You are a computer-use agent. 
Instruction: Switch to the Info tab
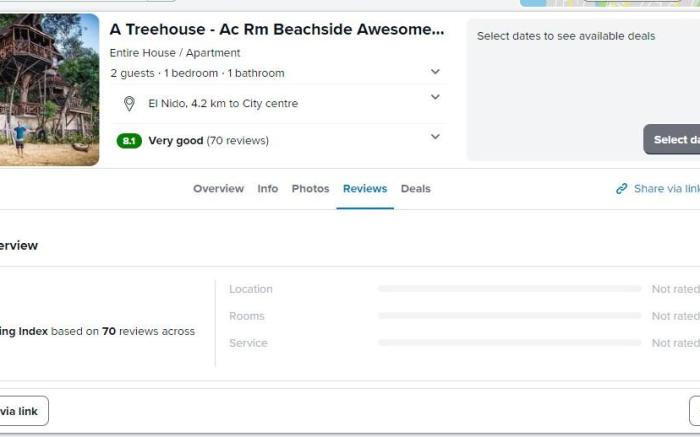(267, 189)
